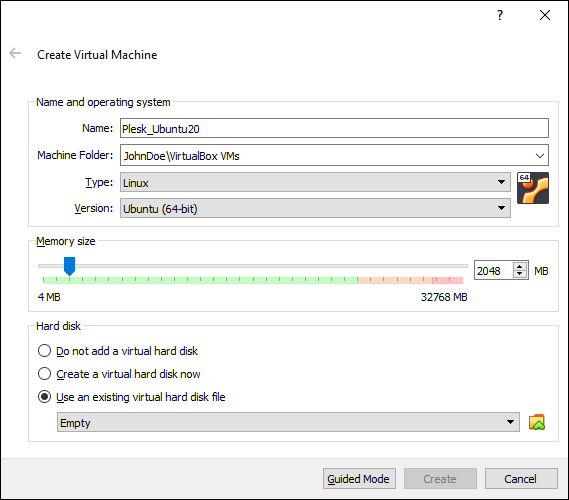Click the Create button
Screen dimensions: 569x500
tap(440, 479)
